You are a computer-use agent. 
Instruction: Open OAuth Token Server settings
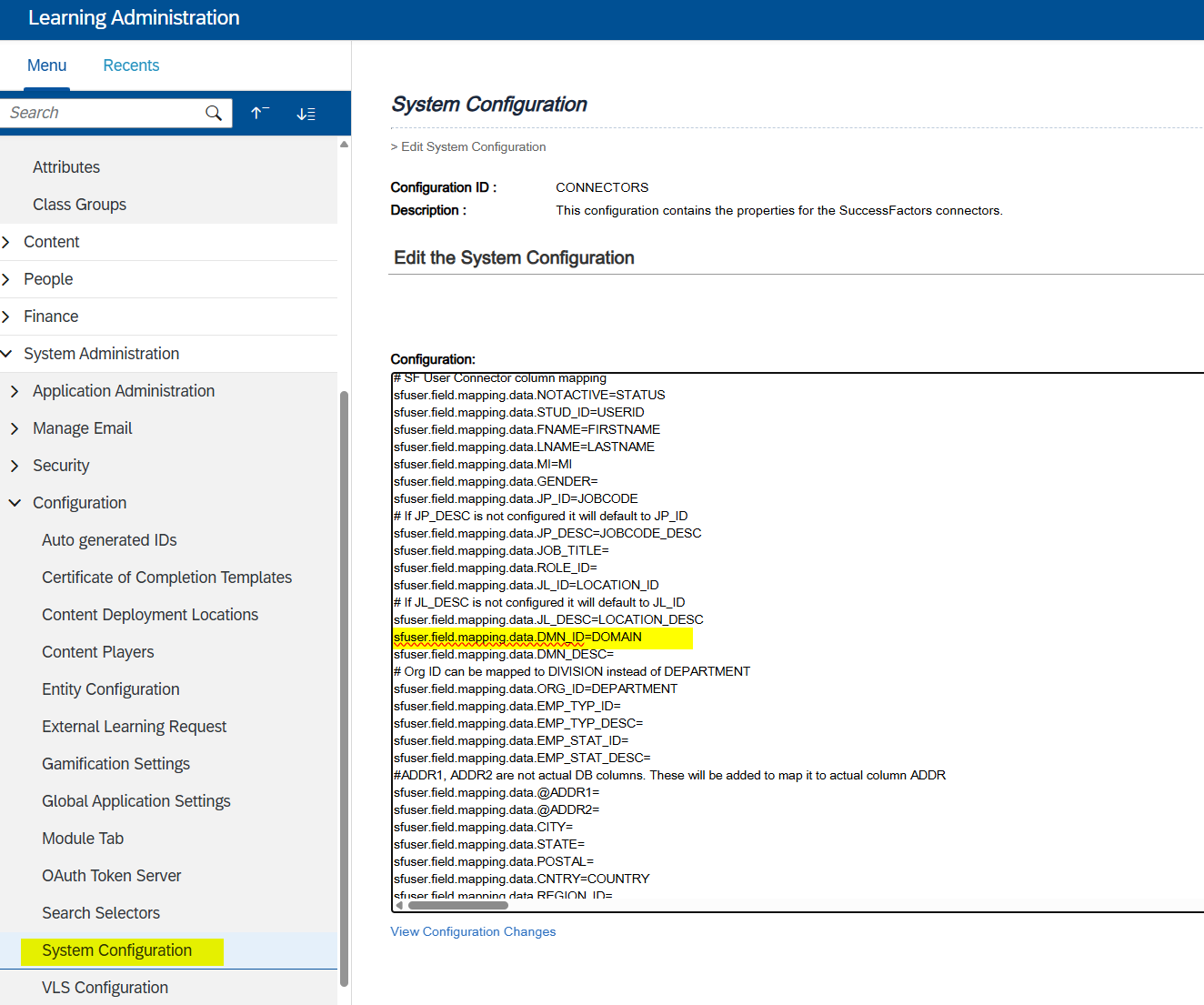coord(112,876)
